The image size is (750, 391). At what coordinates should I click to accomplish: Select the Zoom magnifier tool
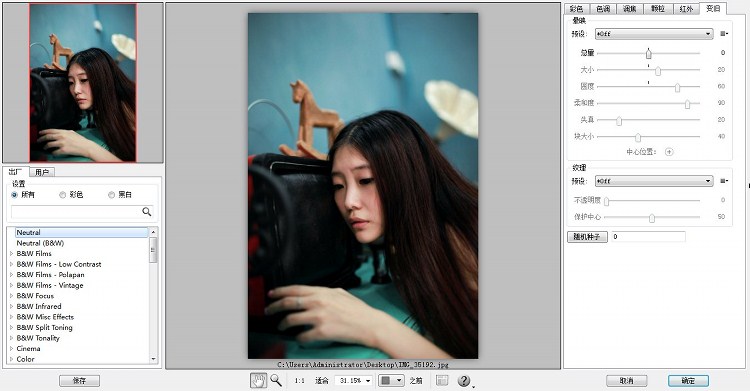(276, 380)
